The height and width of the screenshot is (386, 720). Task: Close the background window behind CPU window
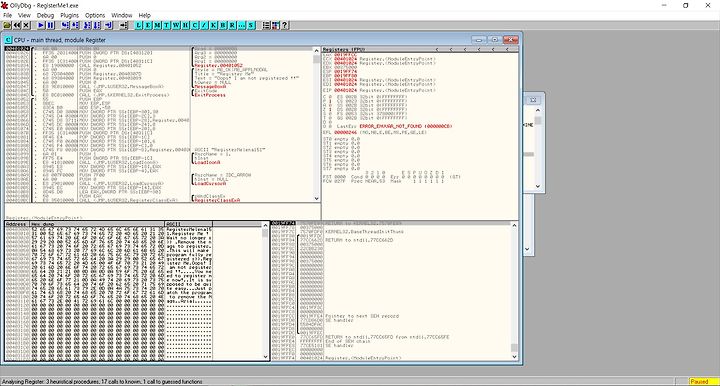coord(533,100)
